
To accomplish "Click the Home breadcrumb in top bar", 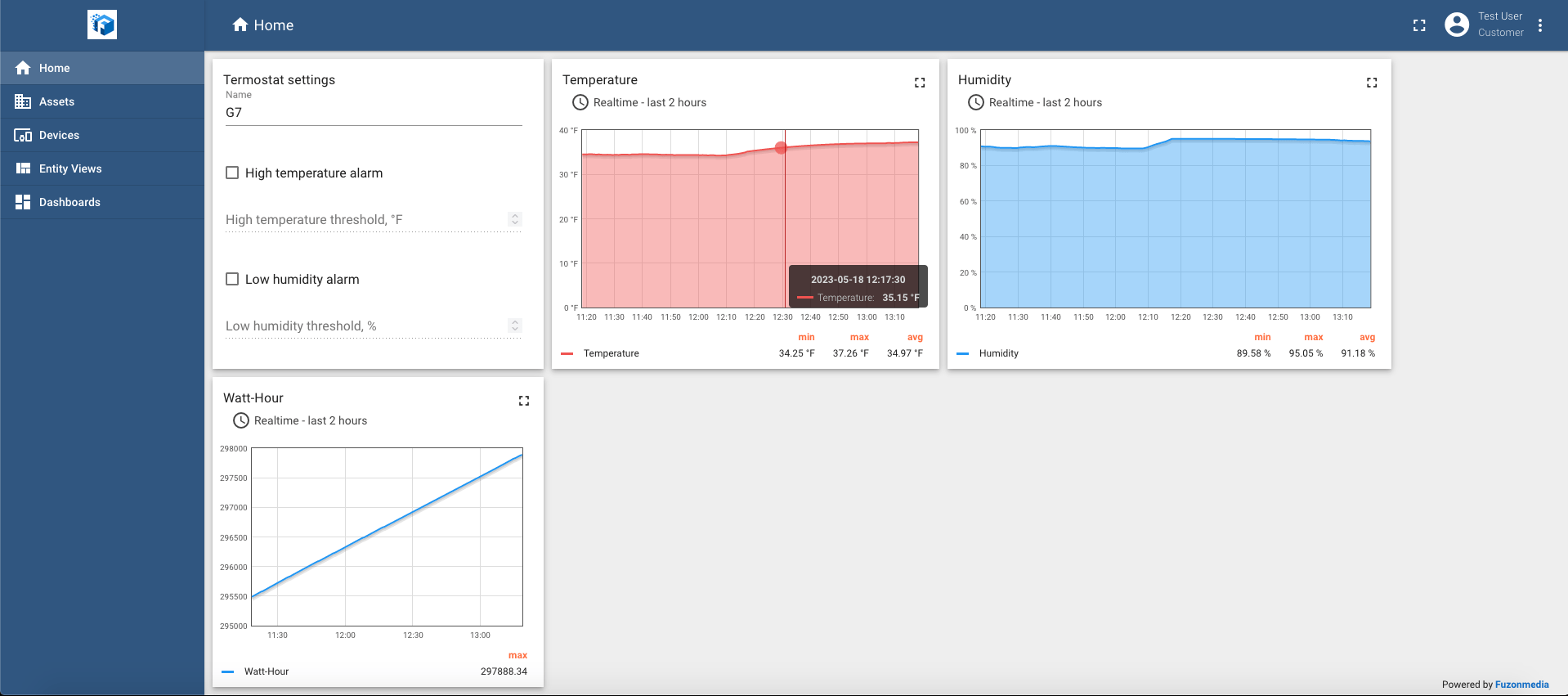I will [x=263, y=25].
